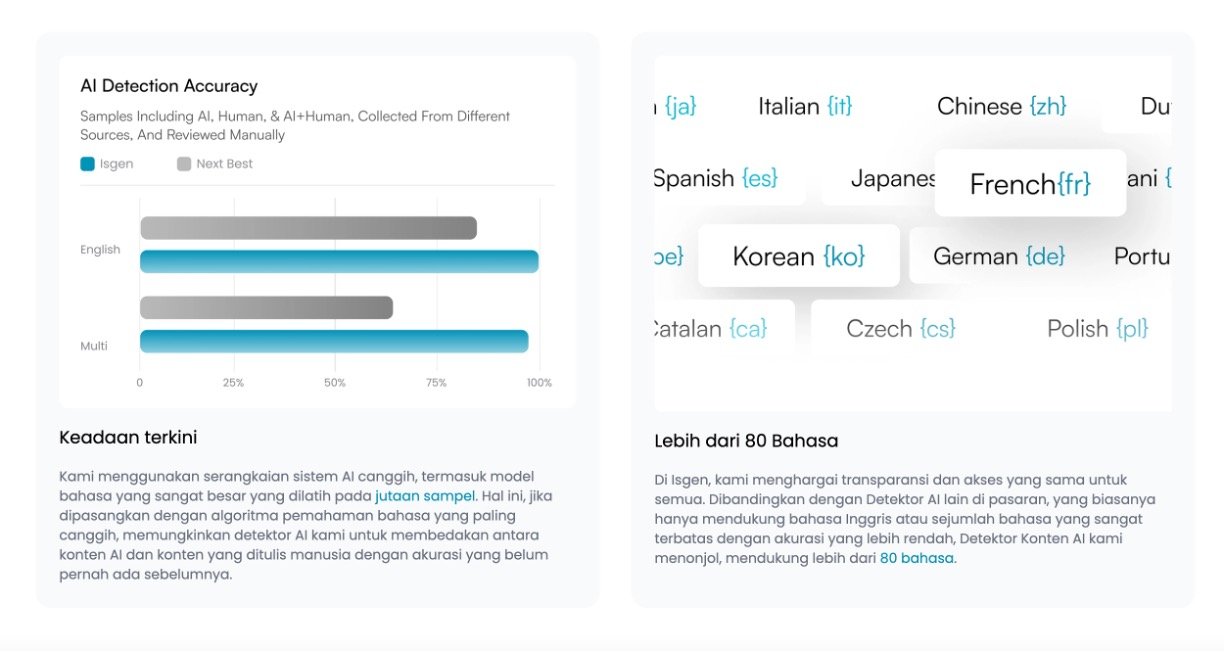The height and width of the screenshot is (652, 1224).
Task: Click the AI Detection Accuracy chart title
Action: tap(169, 86)
